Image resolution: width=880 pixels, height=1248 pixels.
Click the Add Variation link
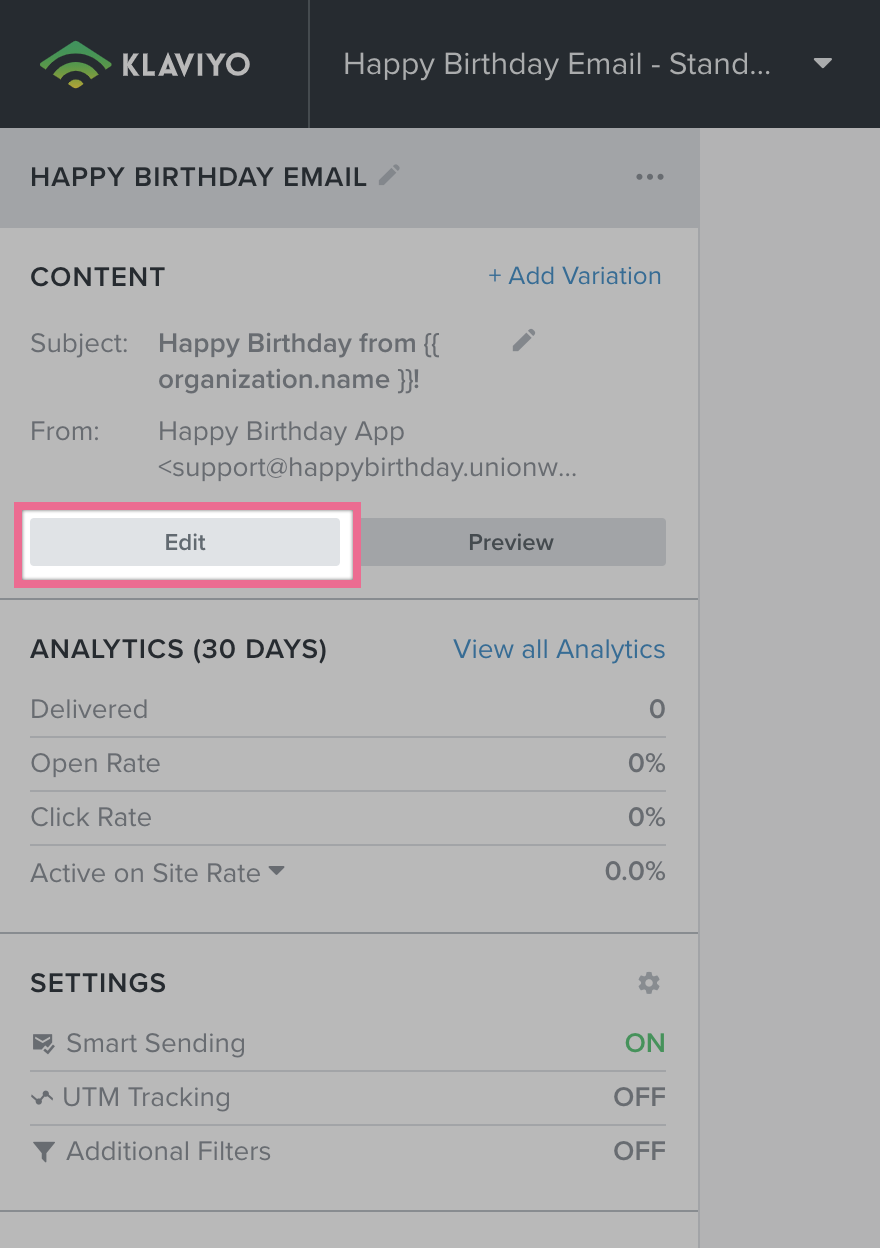[x=574, y=276]
